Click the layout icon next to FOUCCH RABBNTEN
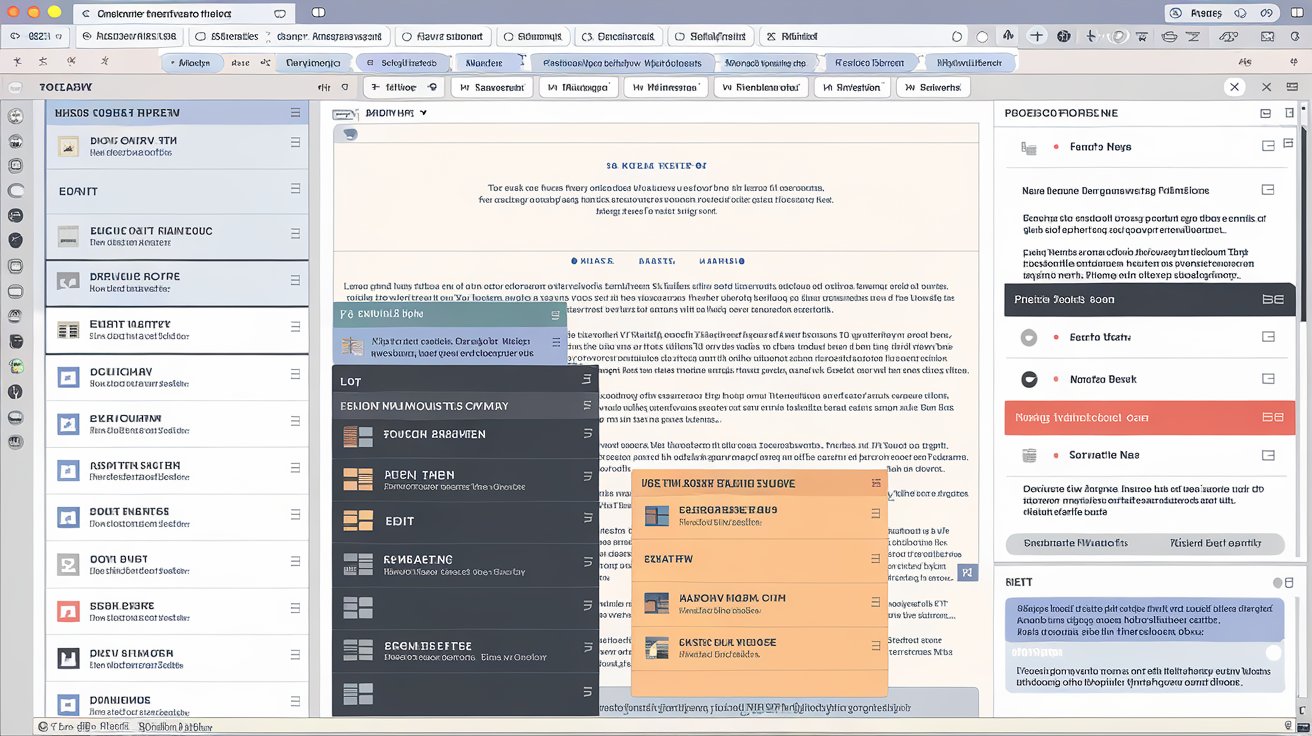This screenshot has height=736, width=1312. 357,436
